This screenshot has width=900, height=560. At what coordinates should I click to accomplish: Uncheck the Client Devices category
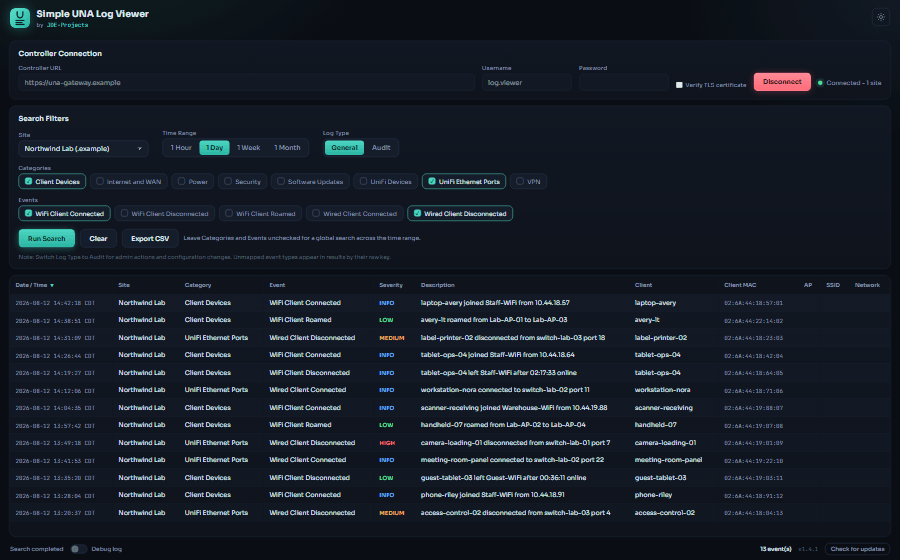52,181
